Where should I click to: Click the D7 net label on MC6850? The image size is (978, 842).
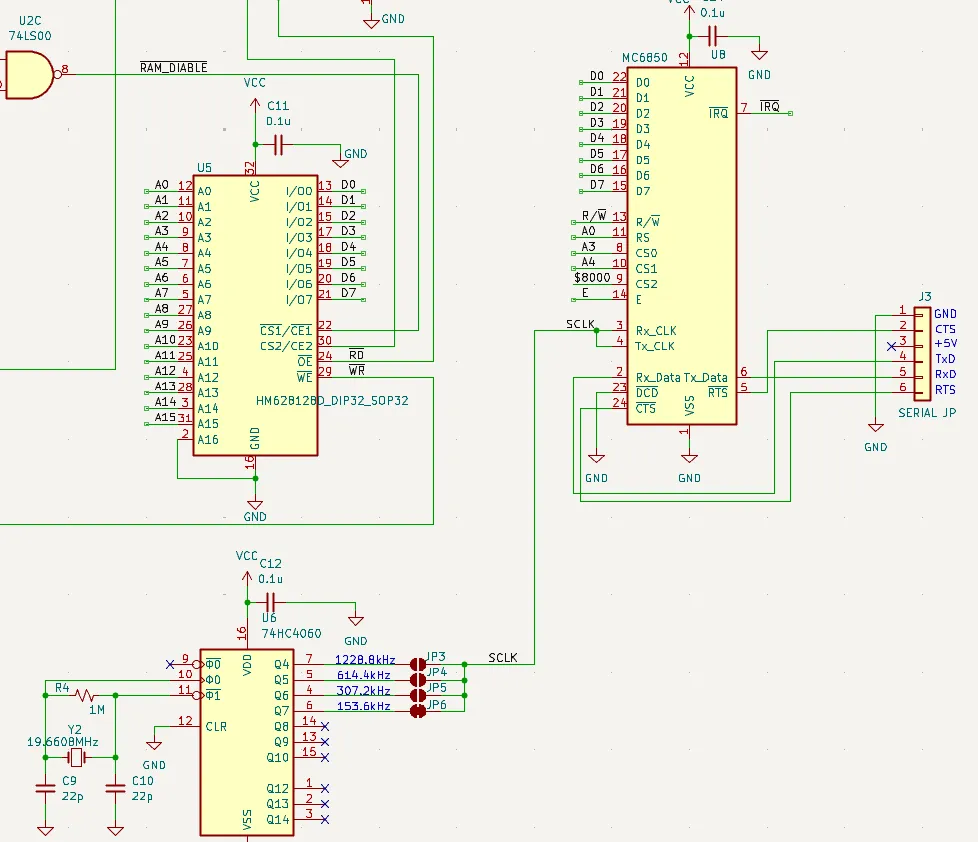[x=597, y=185]
